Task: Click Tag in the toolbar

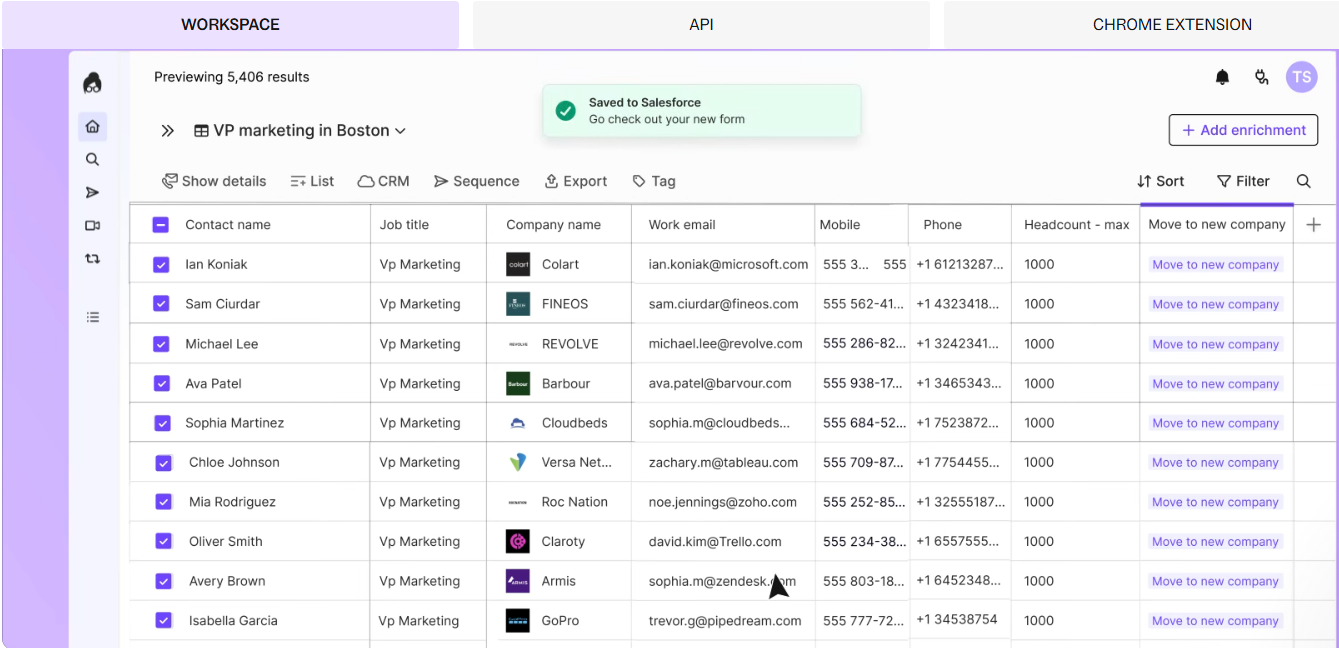Action: click(654, 181)
